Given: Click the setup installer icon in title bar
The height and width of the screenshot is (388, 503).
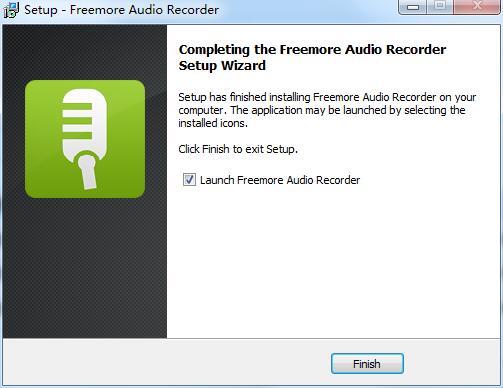Looking at the screenshot, I should tap(11, 10).
